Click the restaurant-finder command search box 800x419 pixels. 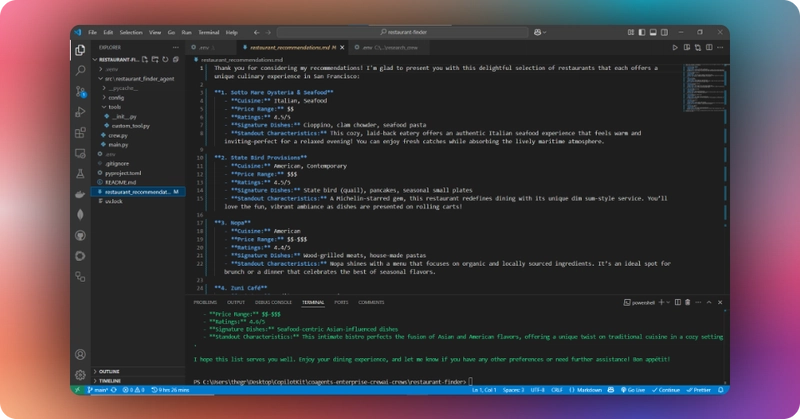(403, 32)
